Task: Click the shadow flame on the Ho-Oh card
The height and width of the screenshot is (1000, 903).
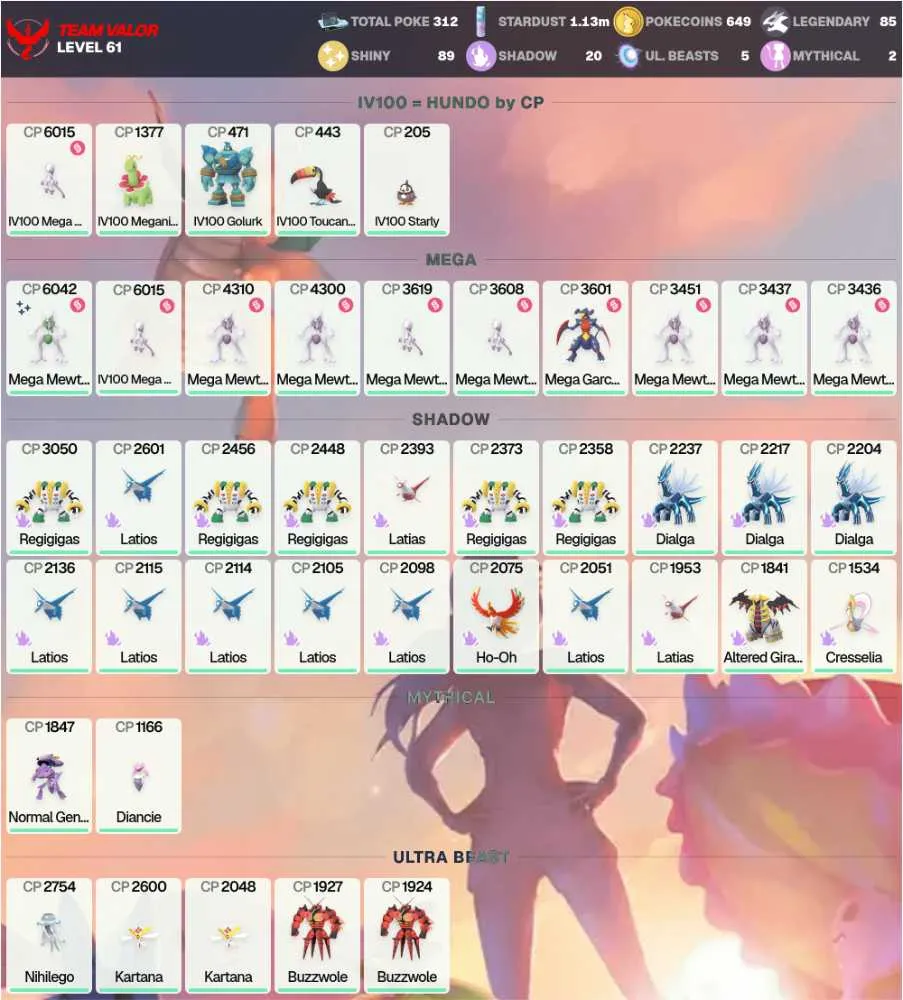Action: (470, 638)
